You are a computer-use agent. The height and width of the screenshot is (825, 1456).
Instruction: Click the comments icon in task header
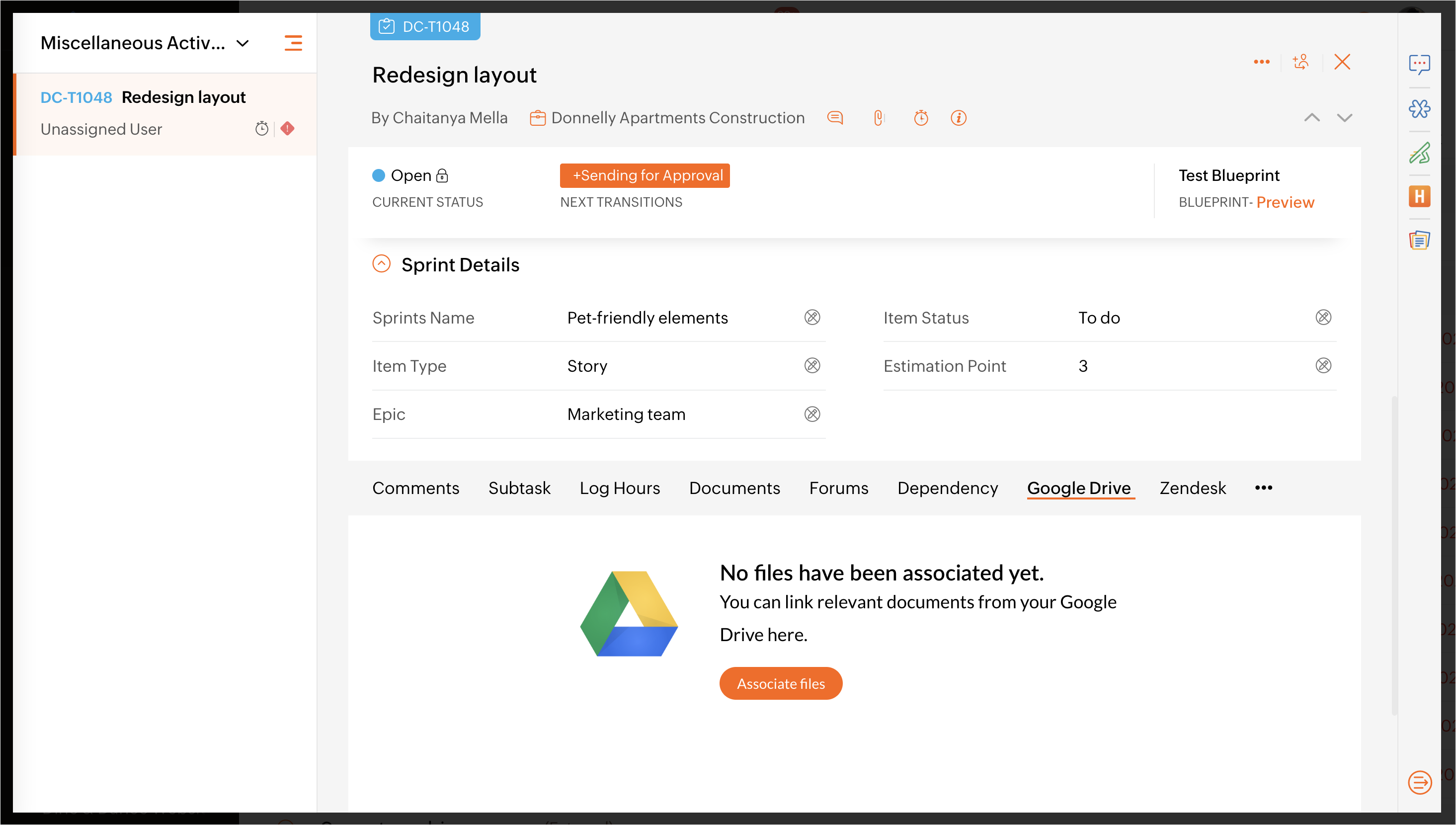[835, 118]
